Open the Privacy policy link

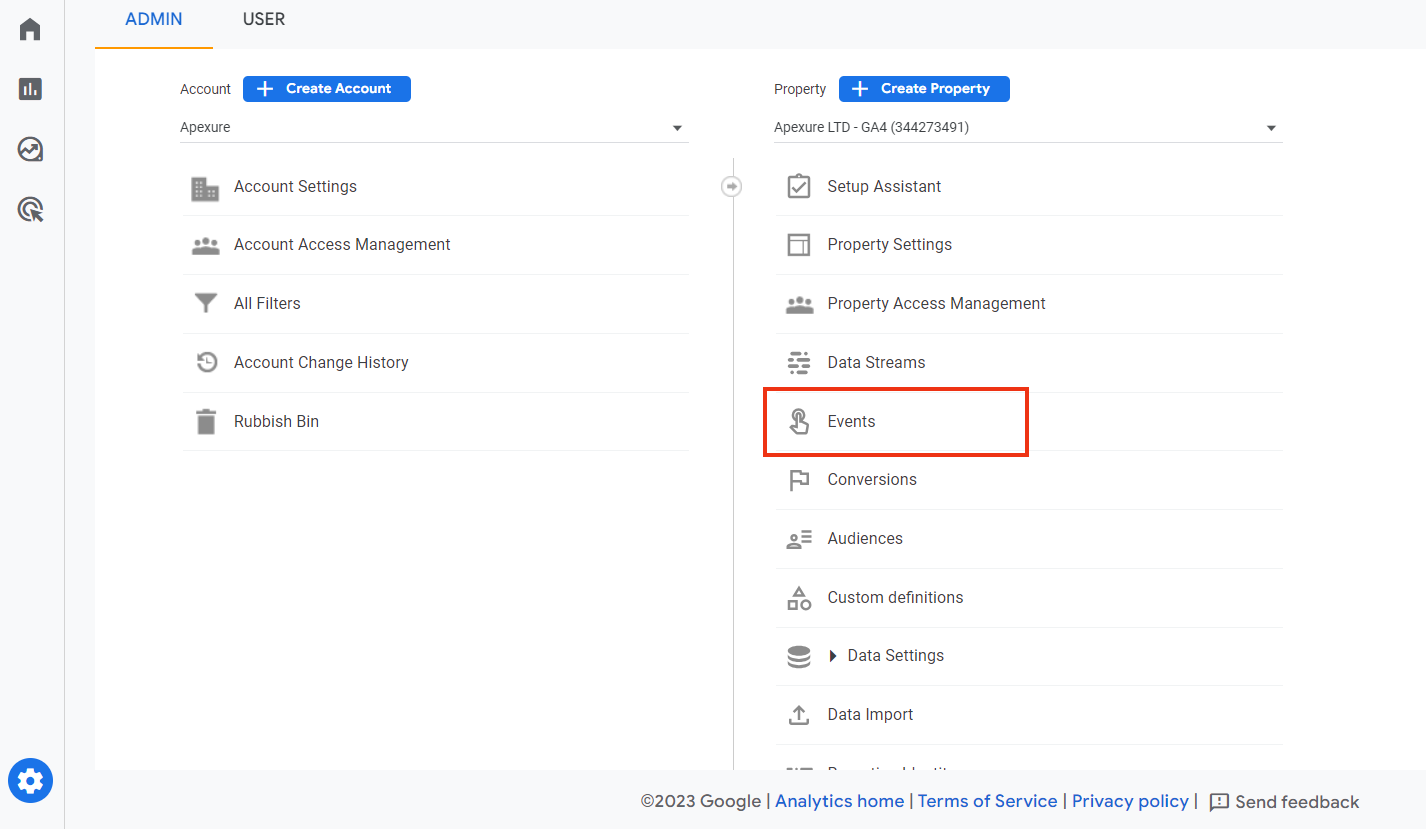(x=1131, y=801)
